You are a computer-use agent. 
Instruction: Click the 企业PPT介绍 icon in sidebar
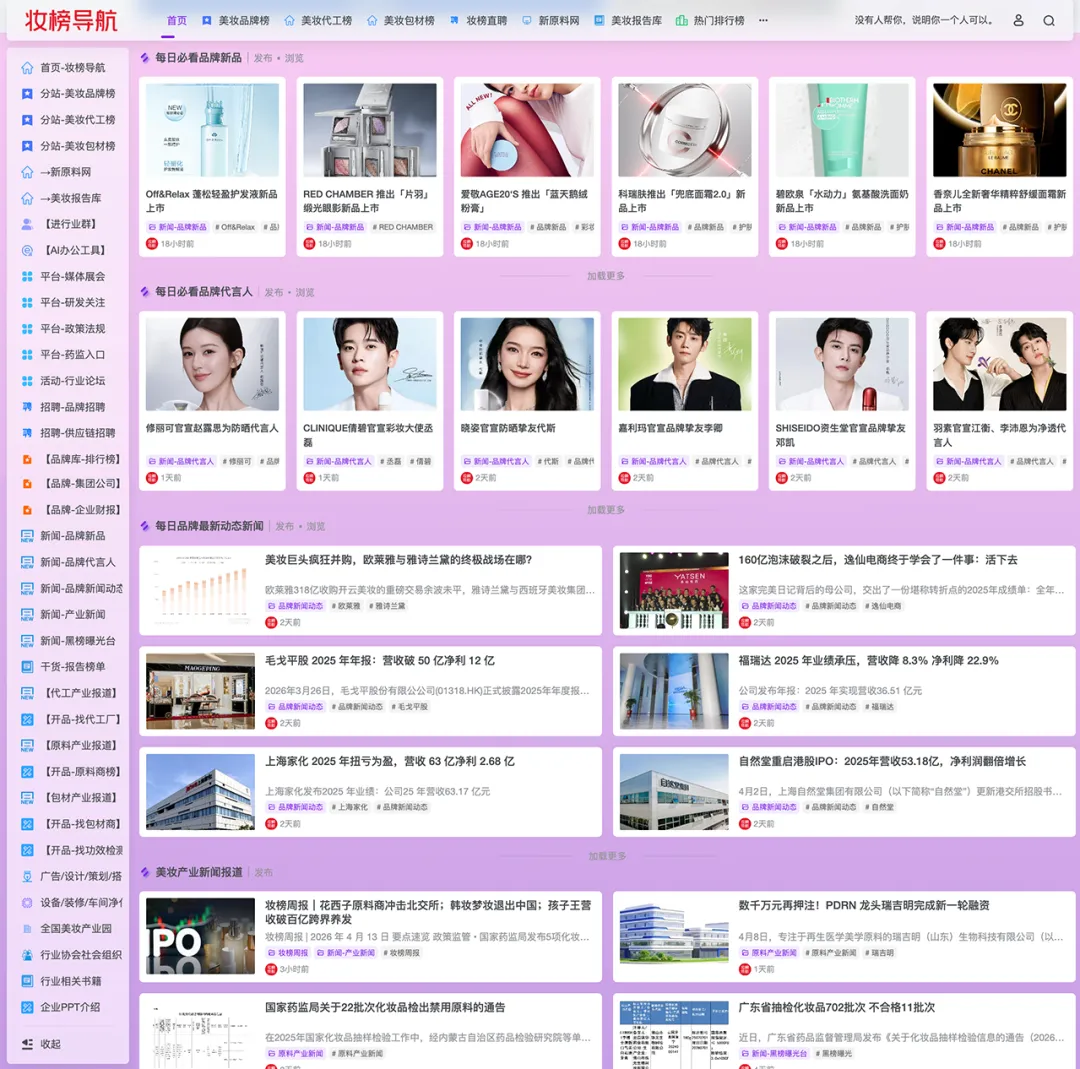click(27, 1007)
